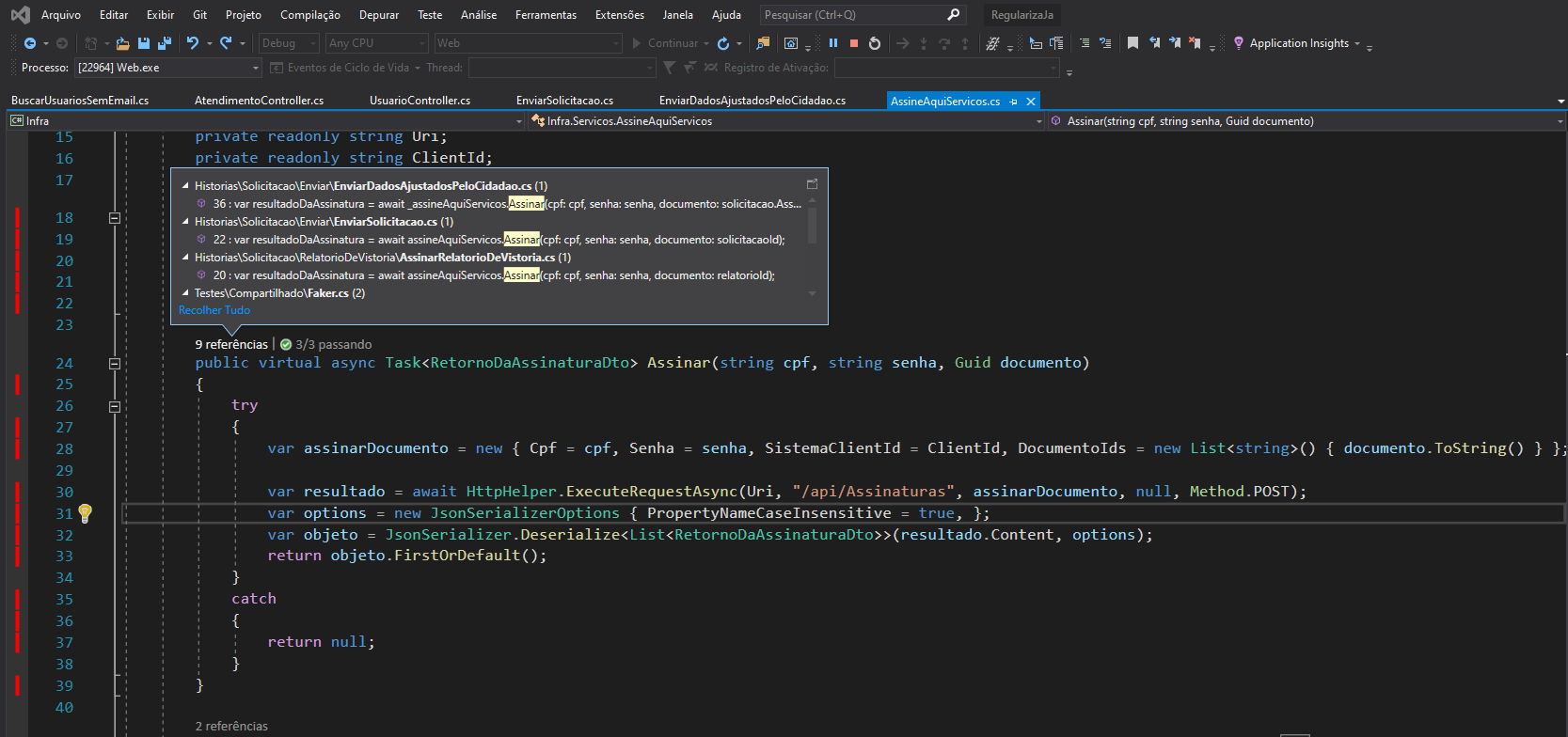Dock the references popup with its corner icon
Screen dimensions: 1568x737
click(x=813, y=184)
